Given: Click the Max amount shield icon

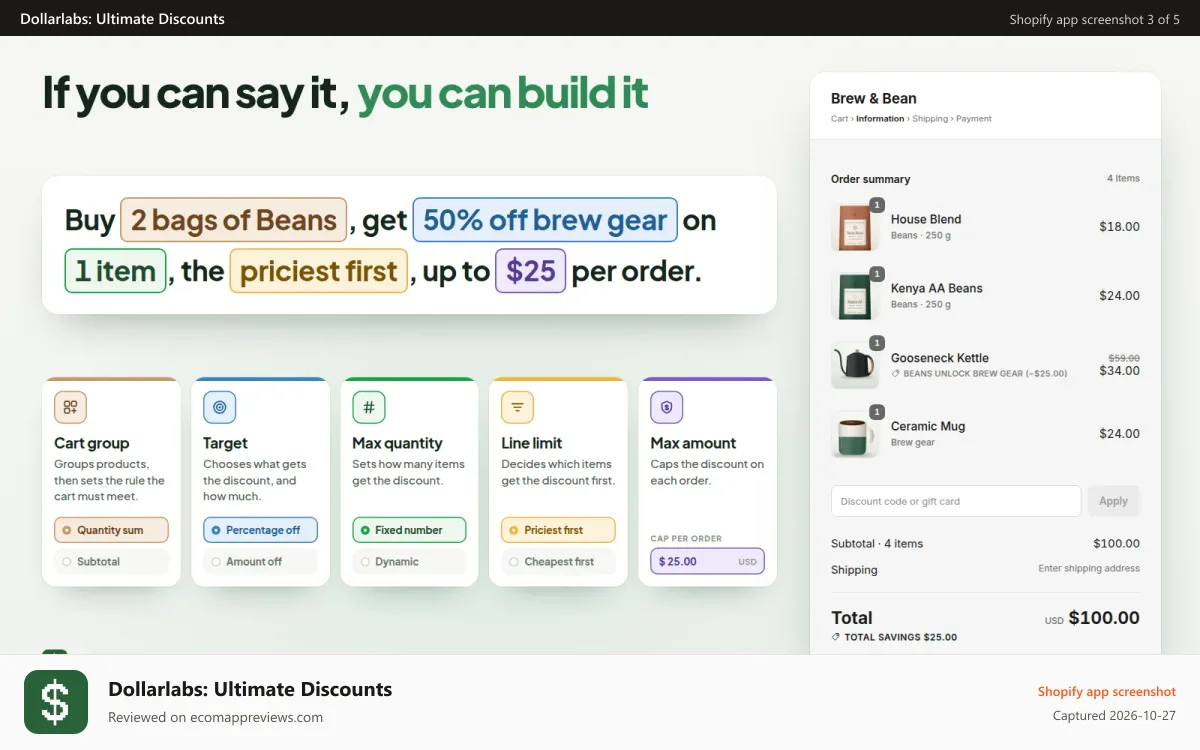Looking at the screenshot, I should (667, 407).
